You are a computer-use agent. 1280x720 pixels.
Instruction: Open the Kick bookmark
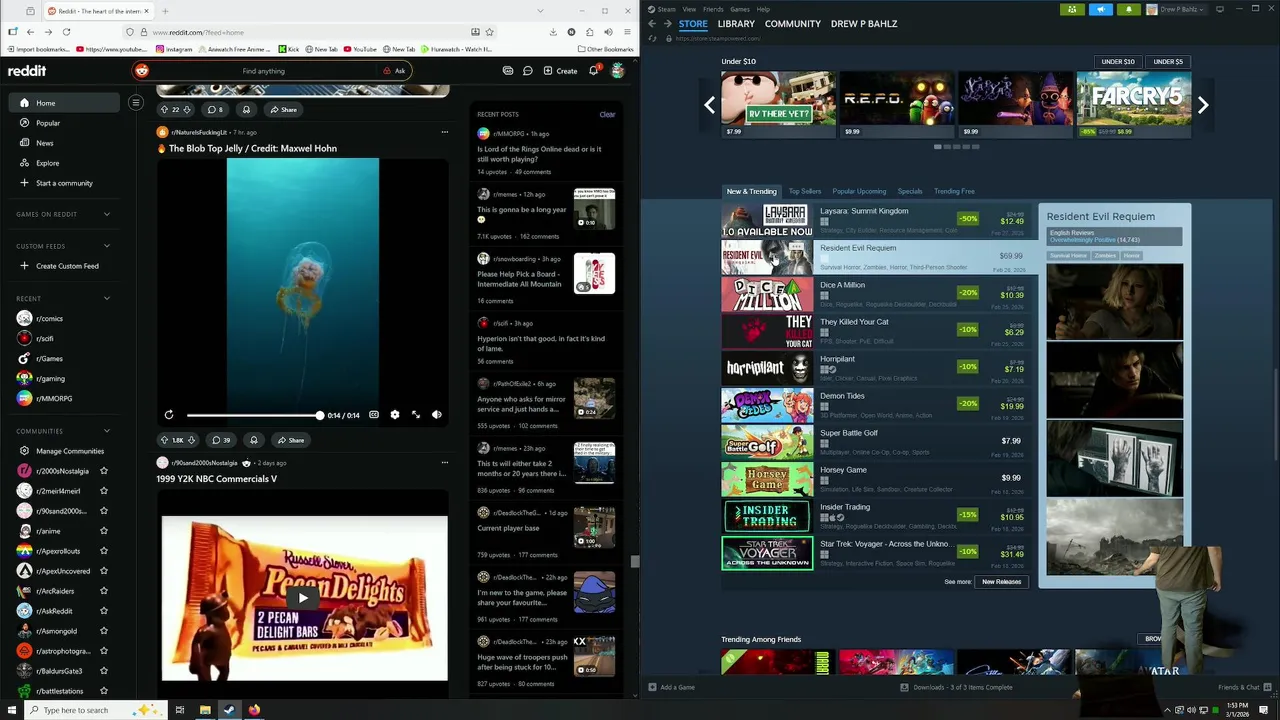coord(289,49)
